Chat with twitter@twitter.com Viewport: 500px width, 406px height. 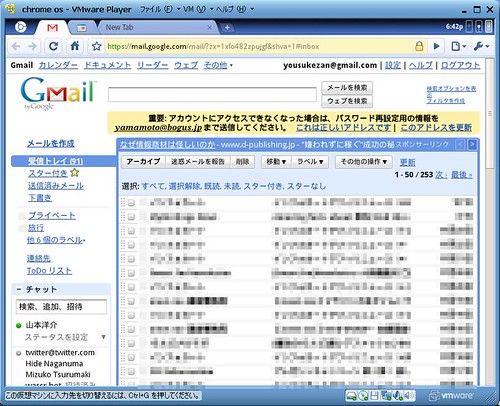coord(60,352)
